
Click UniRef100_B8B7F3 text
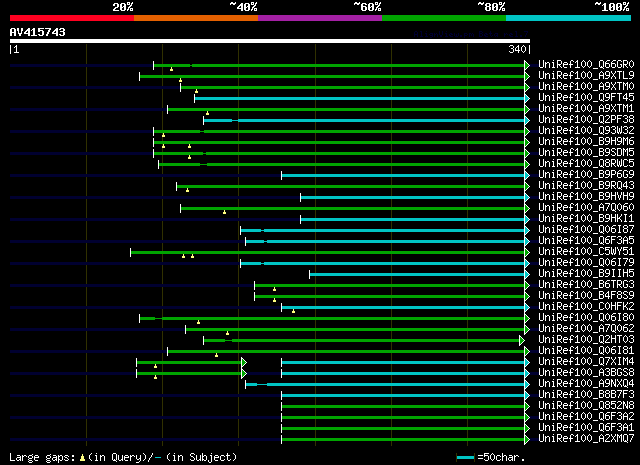pos(586,395)
